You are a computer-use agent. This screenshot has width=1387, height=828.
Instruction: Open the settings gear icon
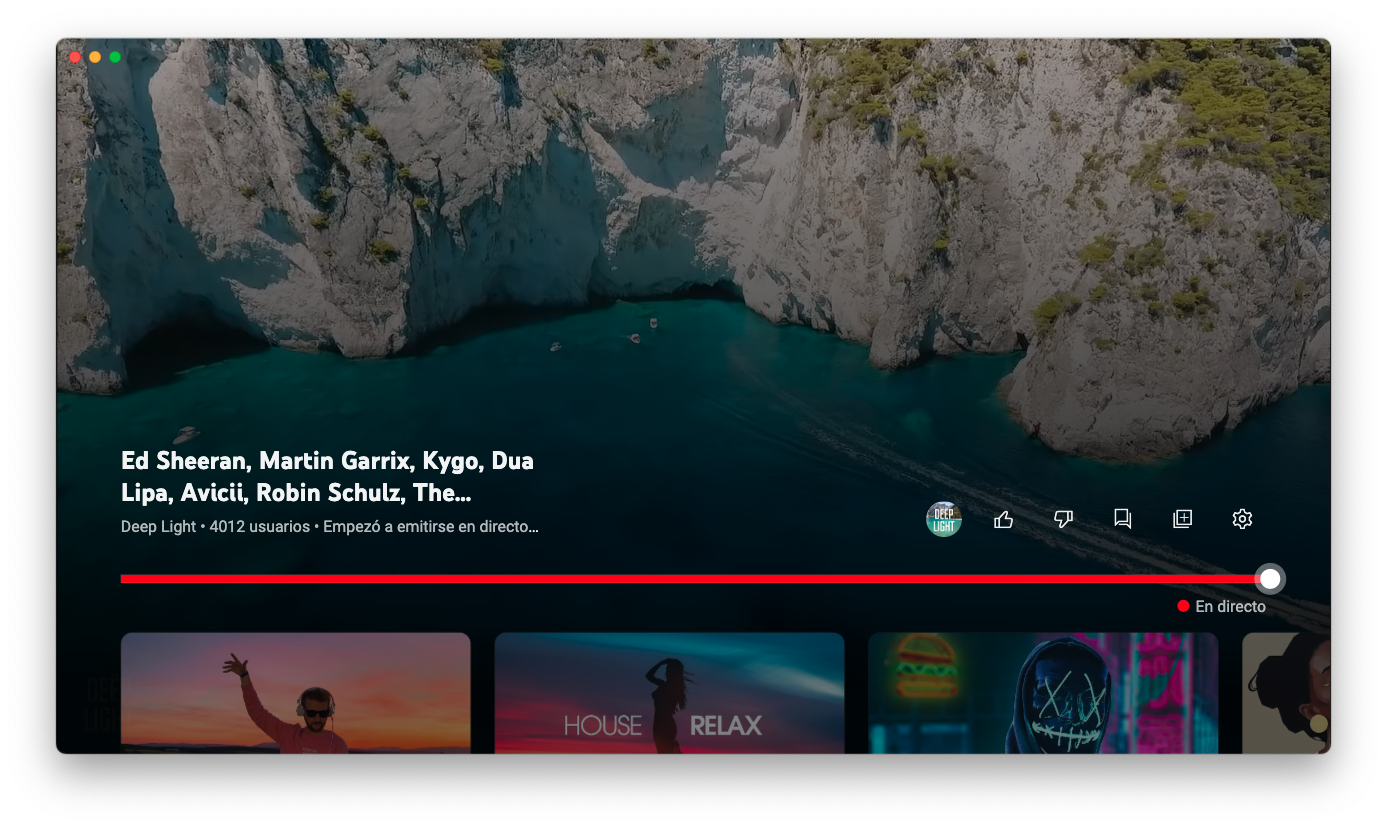click(1242, 519)
